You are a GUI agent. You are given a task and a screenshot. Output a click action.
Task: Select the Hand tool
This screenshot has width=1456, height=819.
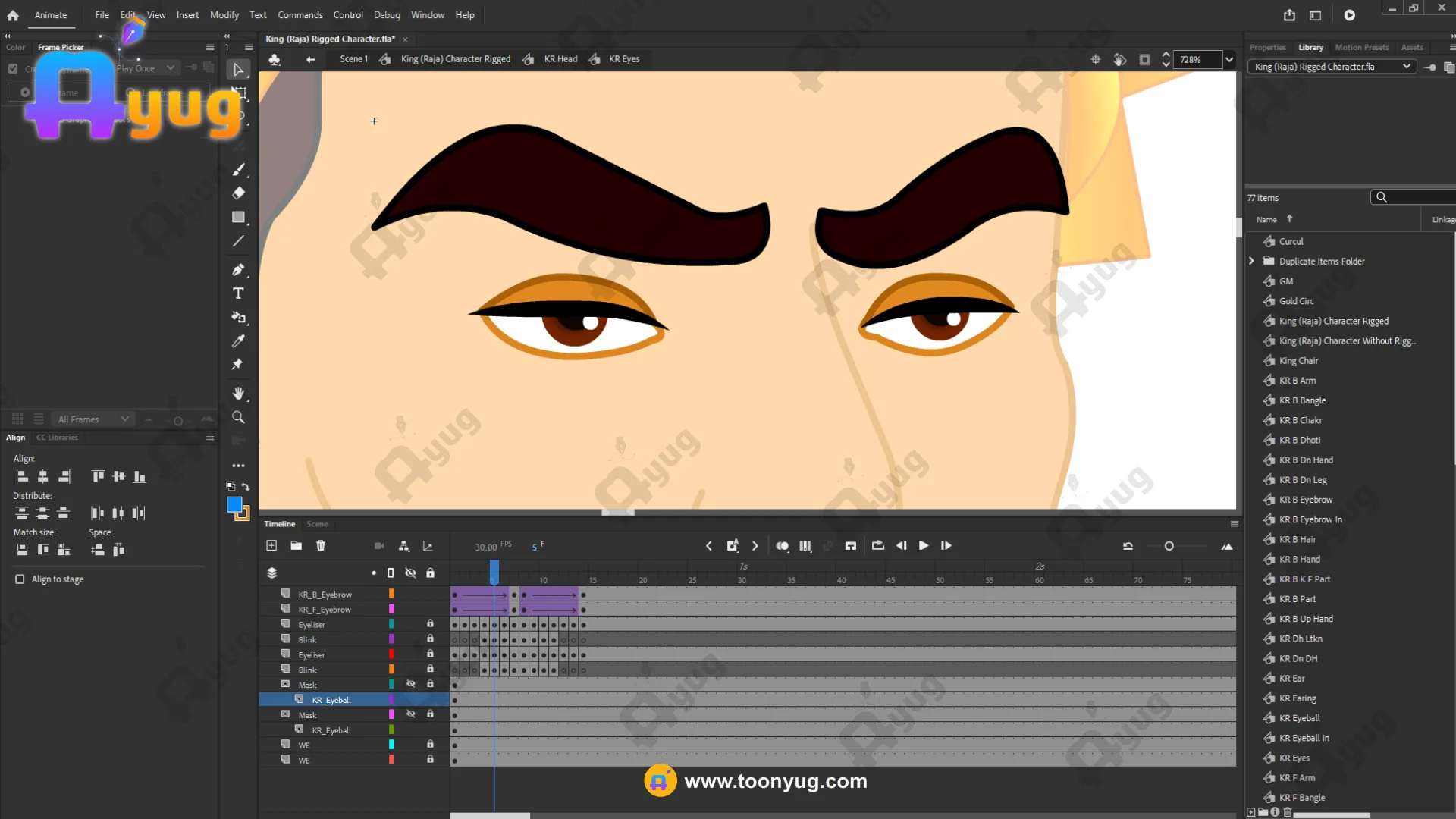(x=238, y=393)
